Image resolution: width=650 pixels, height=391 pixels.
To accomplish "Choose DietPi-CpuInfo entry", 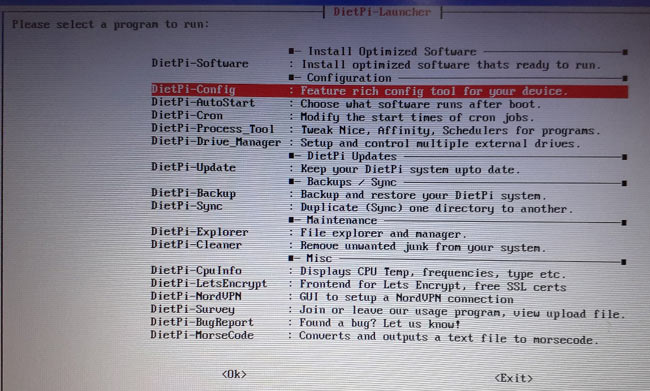I will coord(196,270).
